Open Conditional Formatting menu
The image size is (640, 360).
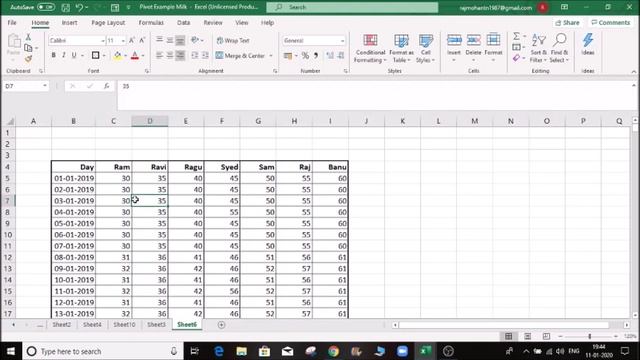(x=370, y=49)
